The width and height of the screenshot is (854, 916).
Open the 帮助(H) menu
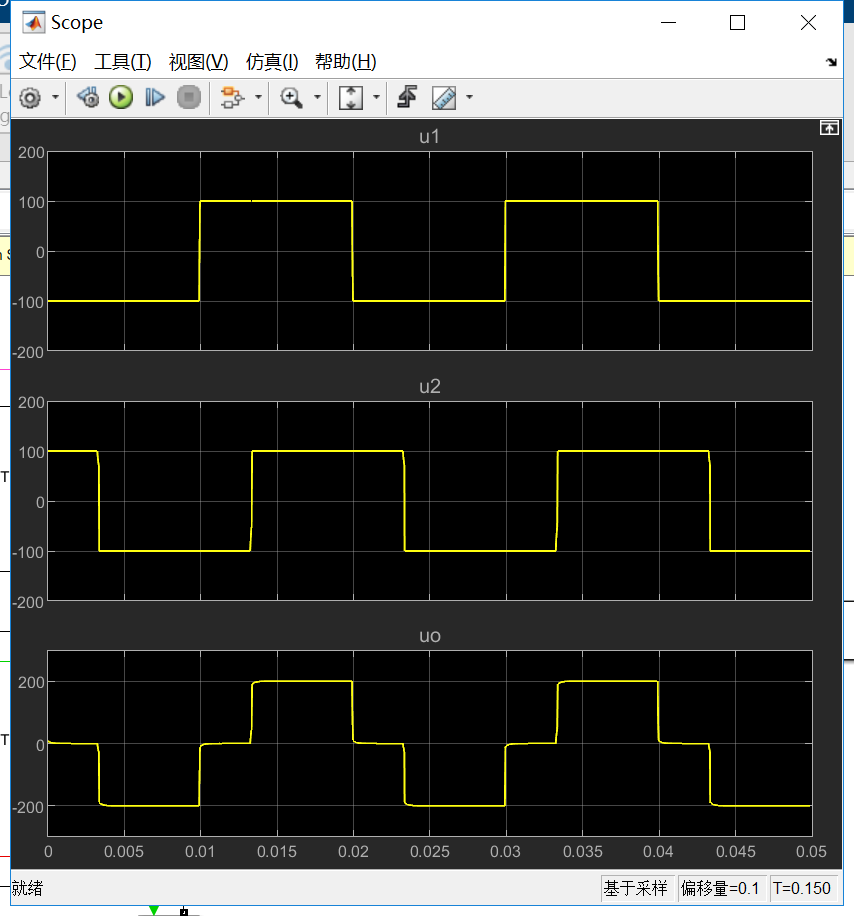346,61
